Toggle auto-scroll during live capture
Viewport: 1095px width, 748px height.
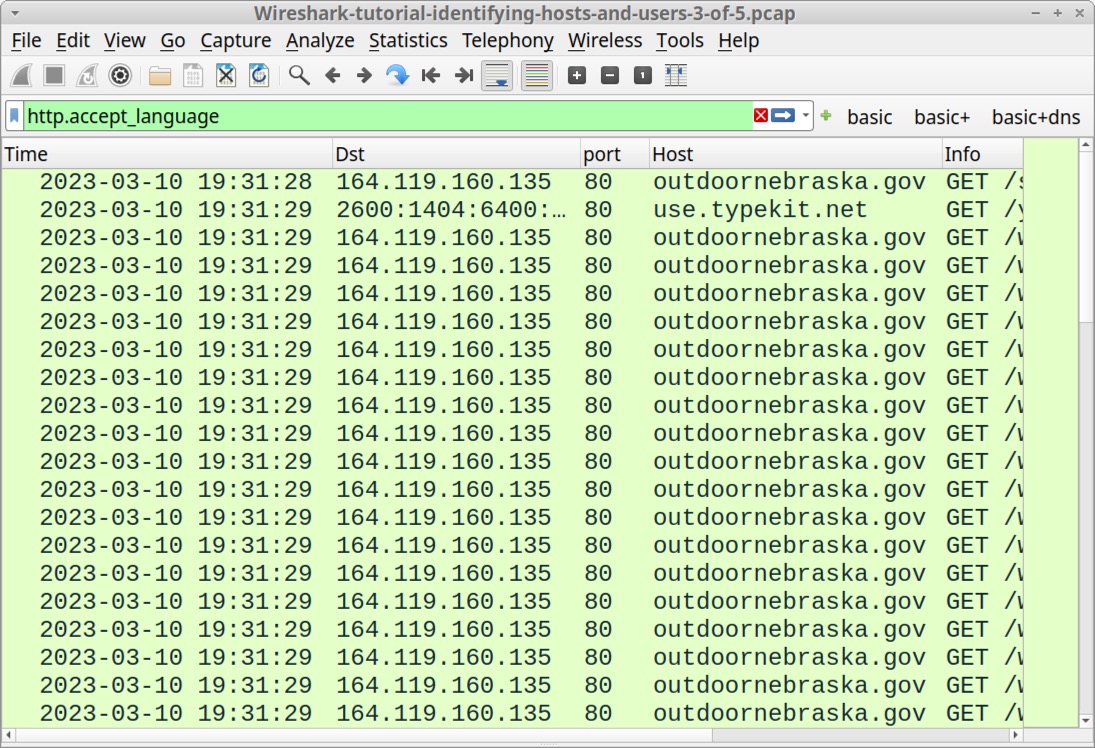coord(498,75)
